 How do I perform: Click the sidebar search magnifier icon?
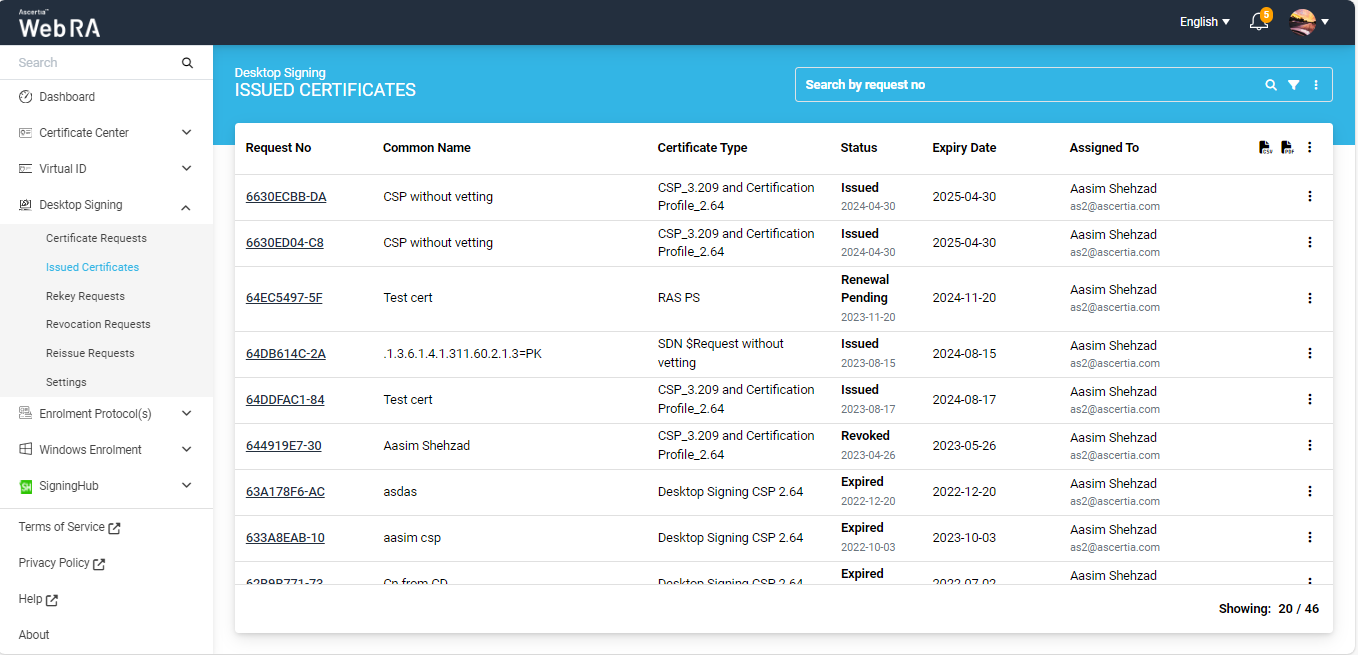(187, 63)
